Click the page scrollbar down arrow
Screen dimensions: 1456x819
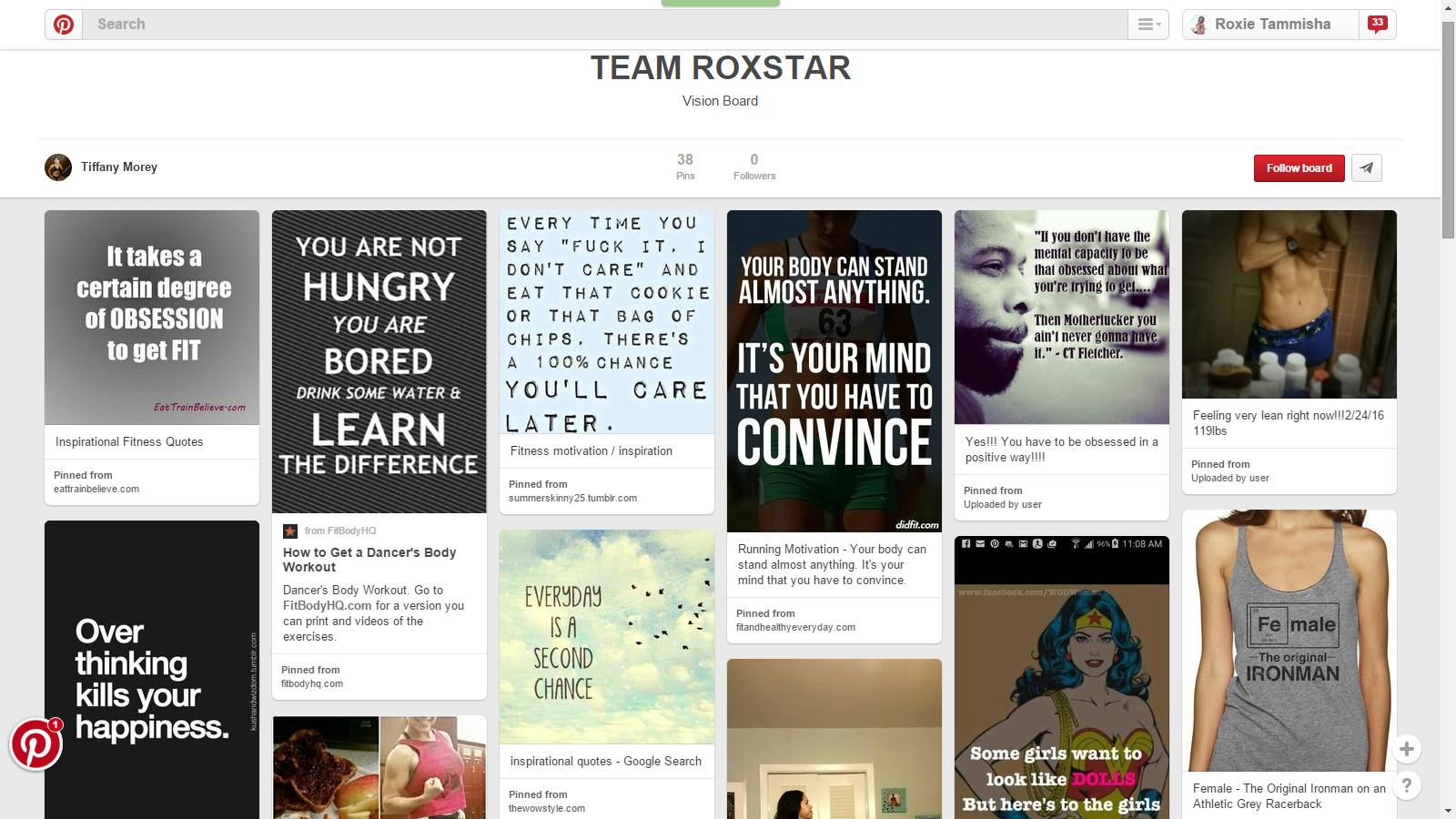click(1449, 811)
